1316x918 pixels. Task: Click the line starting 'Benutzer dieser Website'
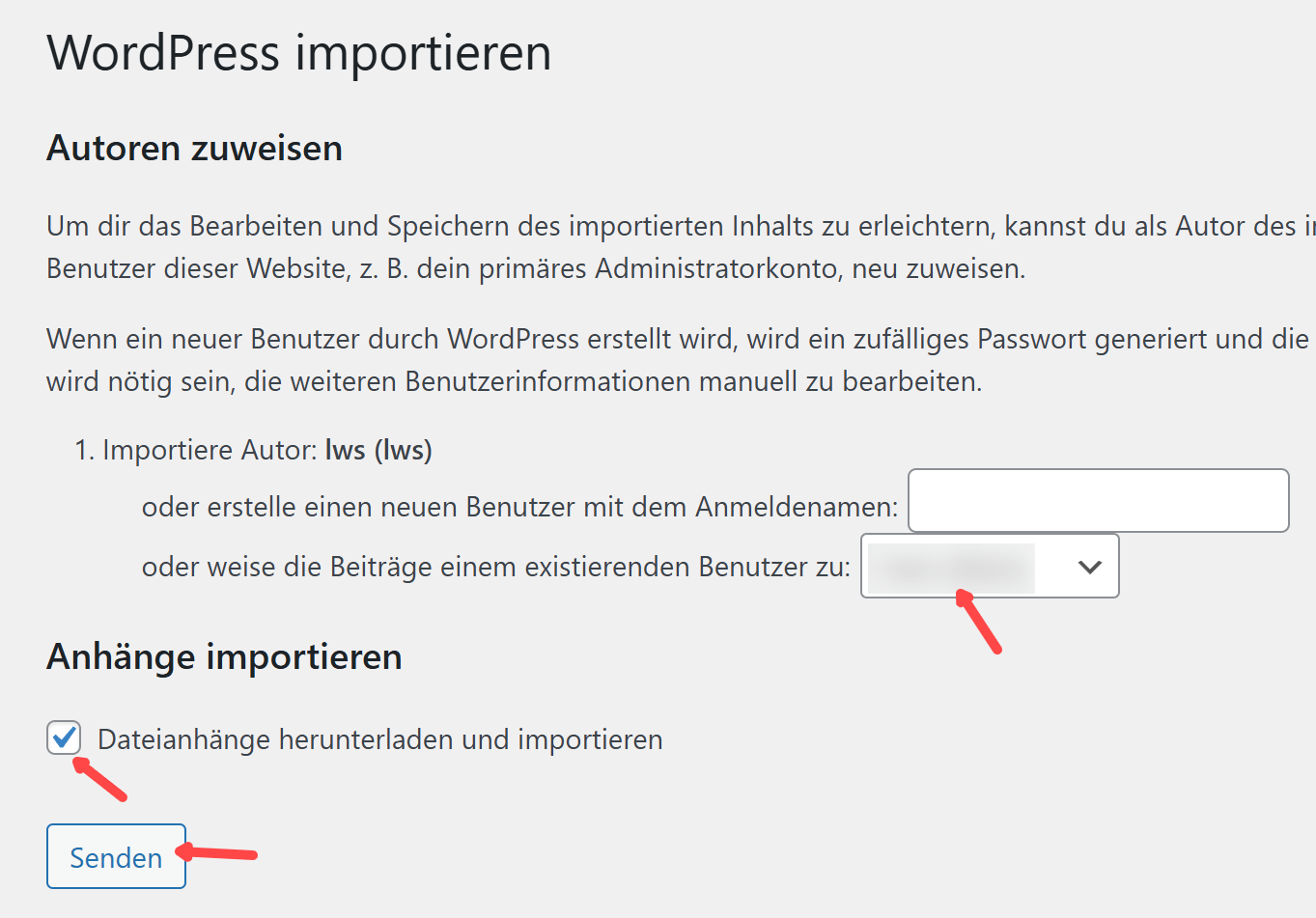point(536,268)
